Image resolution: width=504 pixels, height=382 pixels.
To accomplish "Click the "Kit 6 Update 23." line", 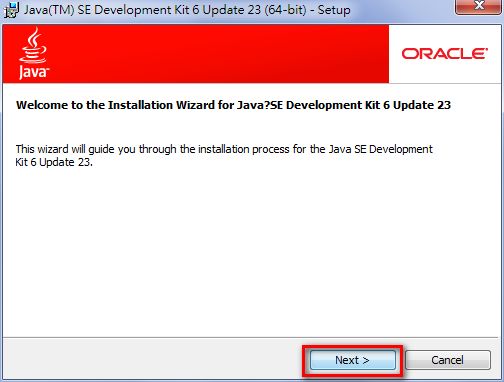I will point(54,162).
